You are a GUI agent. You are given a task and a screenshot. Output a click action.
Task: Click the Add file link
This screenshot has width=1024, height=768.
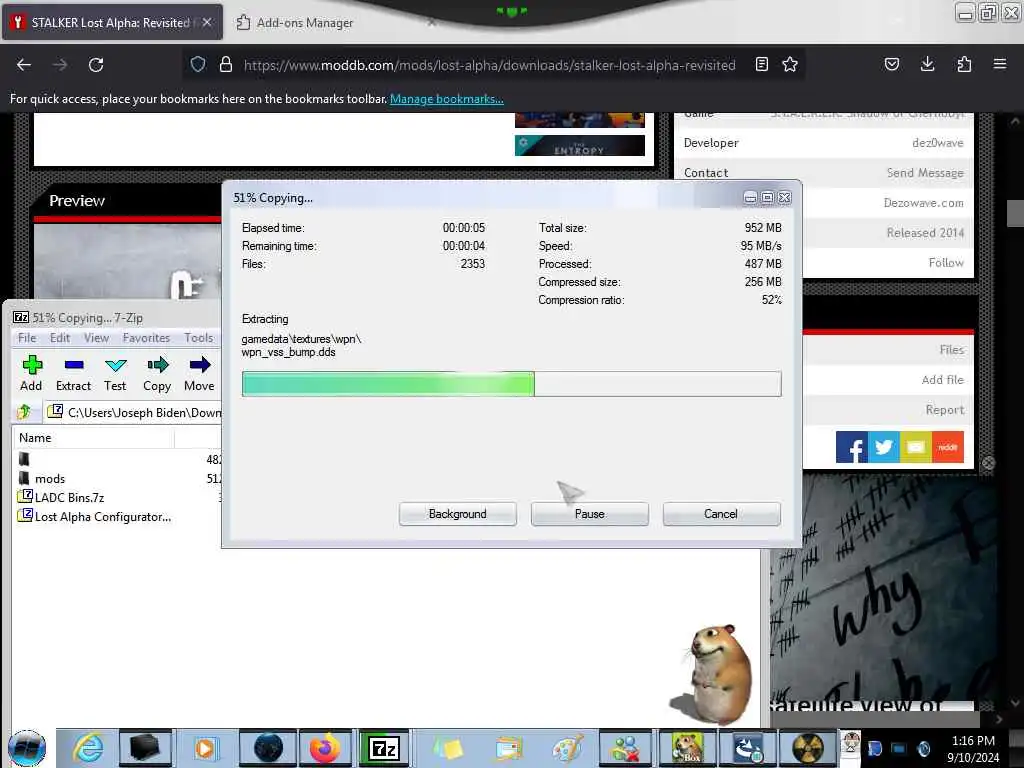(942, 379)
